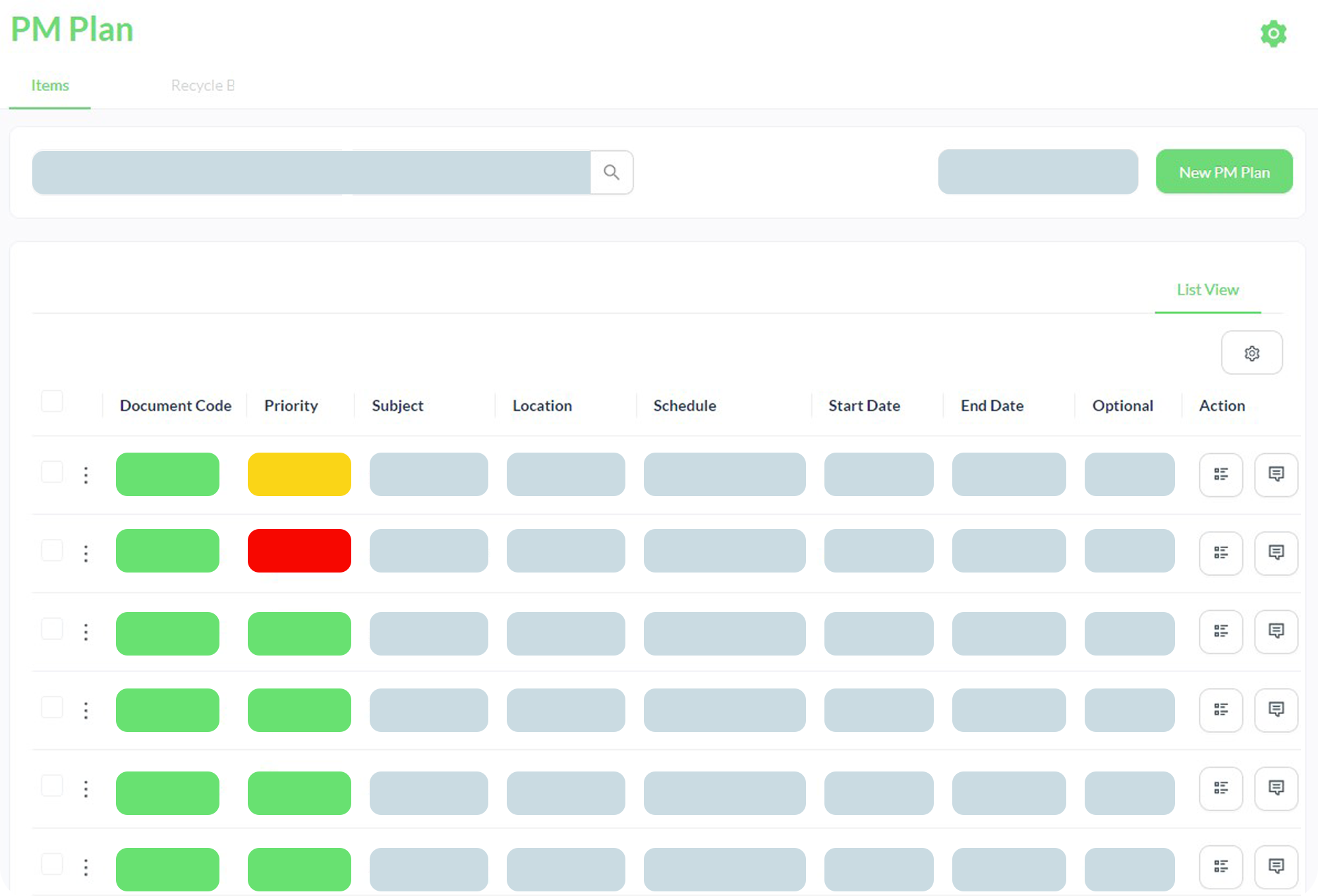Open the three-dot menu of the third row
Viewport: 1318px width, 896px height.
86,632
